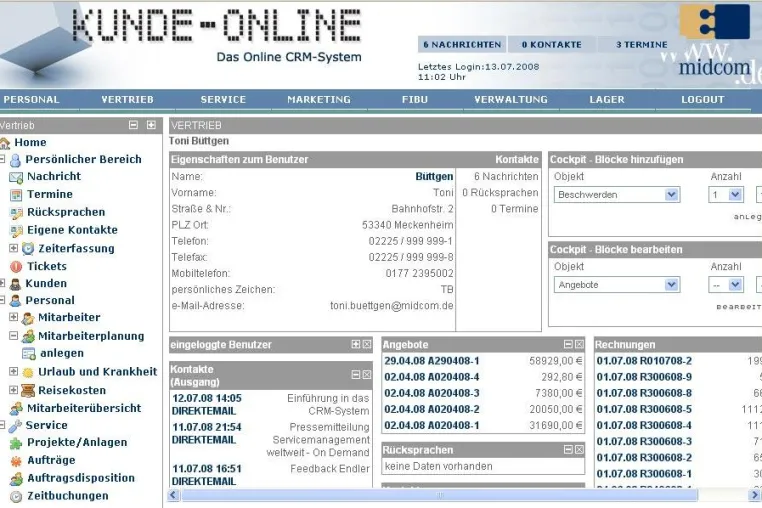Expand the Urlaub und Krankheit node
This screenshot has width=762, height=508.
tap(14, 372)
